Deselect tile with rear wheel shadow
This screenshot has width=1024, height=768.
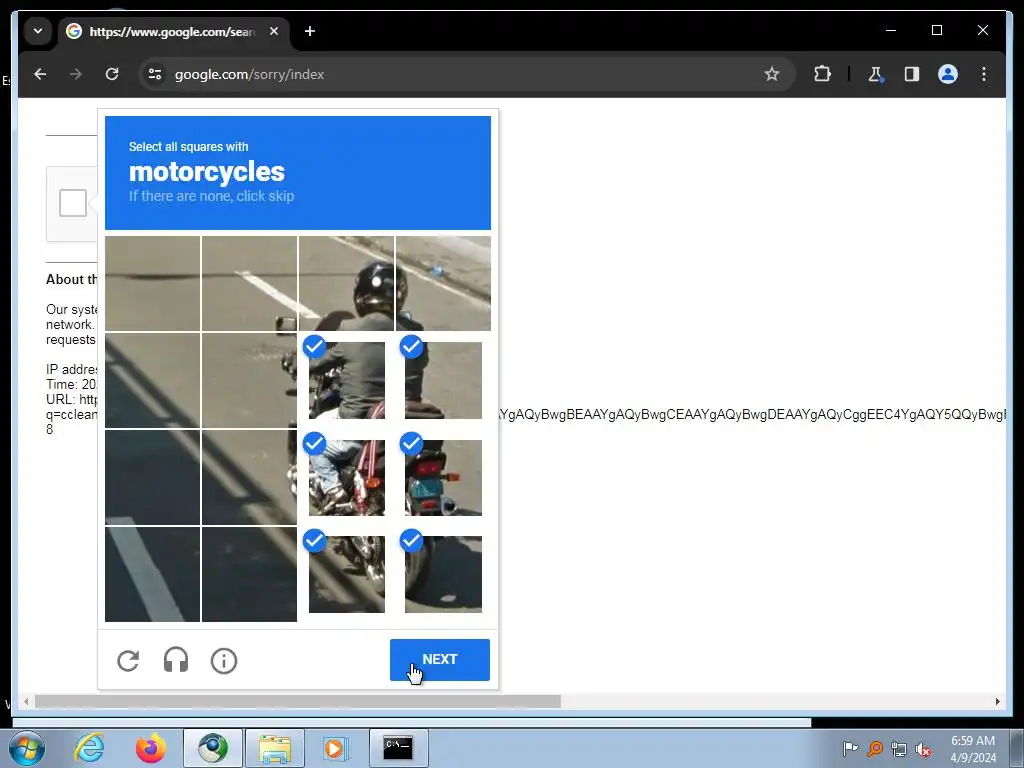click(443, 574)
